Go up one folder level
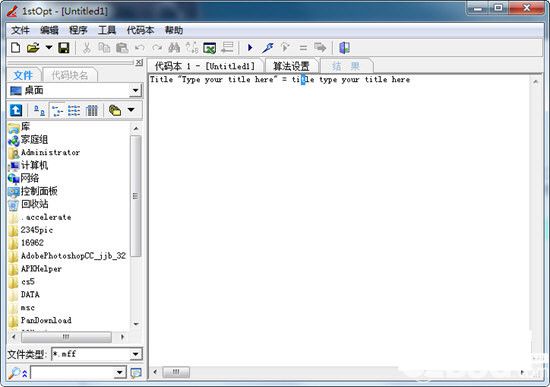The image size is (550, 387). [16, 111]
